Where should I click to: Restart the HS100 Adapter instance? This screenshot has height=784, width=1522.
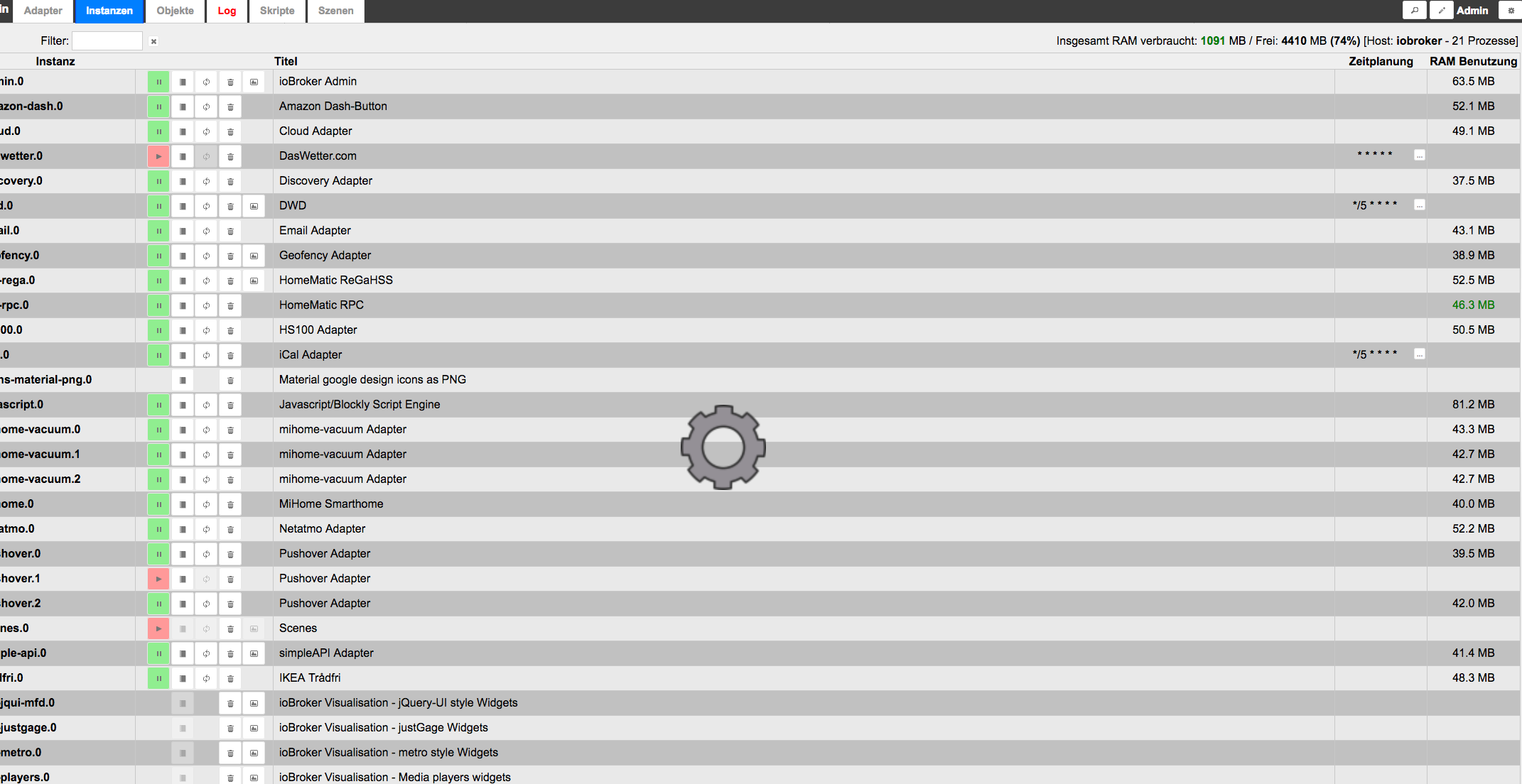click(x=206, y=330)
